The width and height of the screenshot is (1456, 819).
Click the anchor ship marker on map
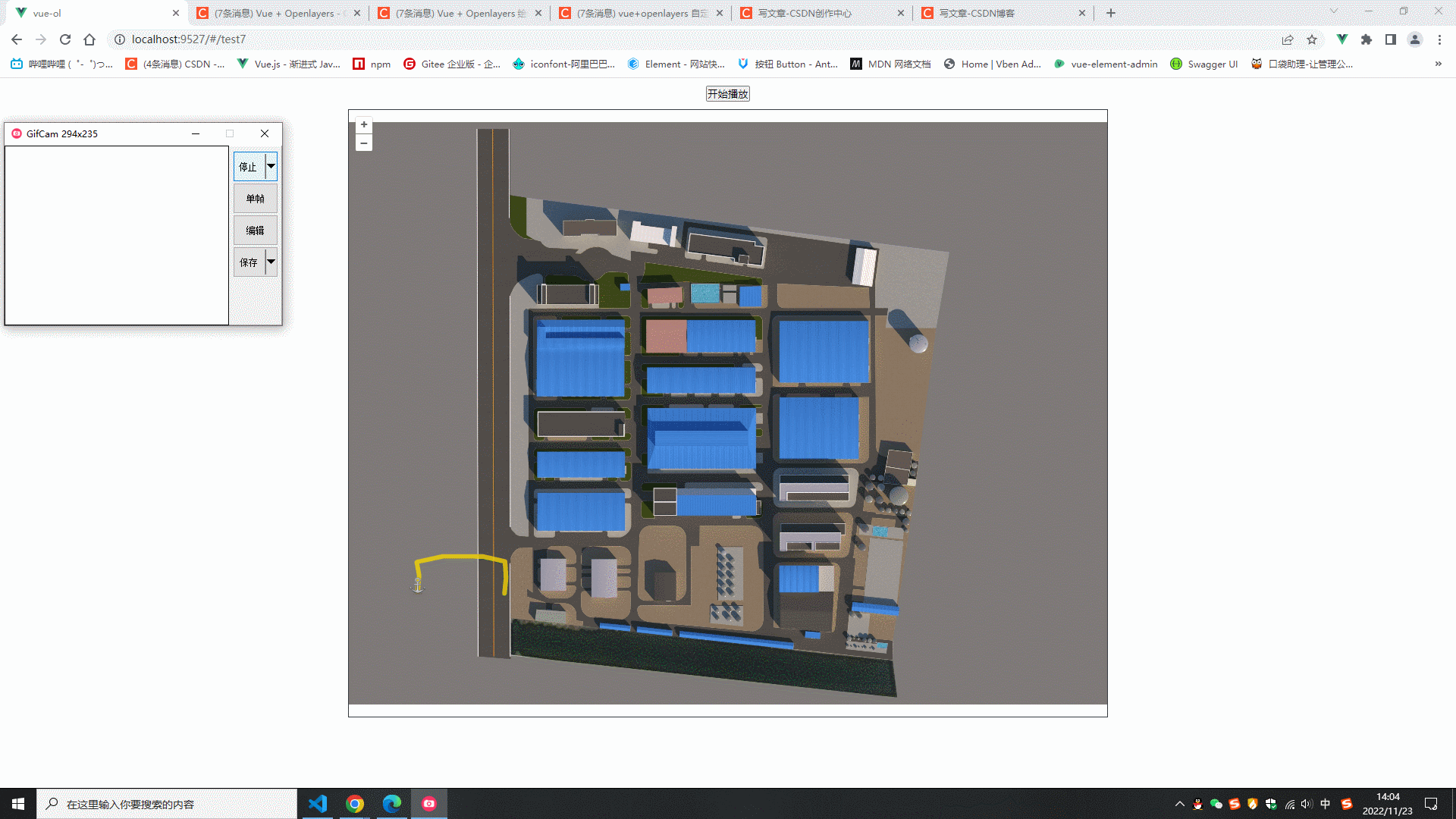tap(418, 585)
